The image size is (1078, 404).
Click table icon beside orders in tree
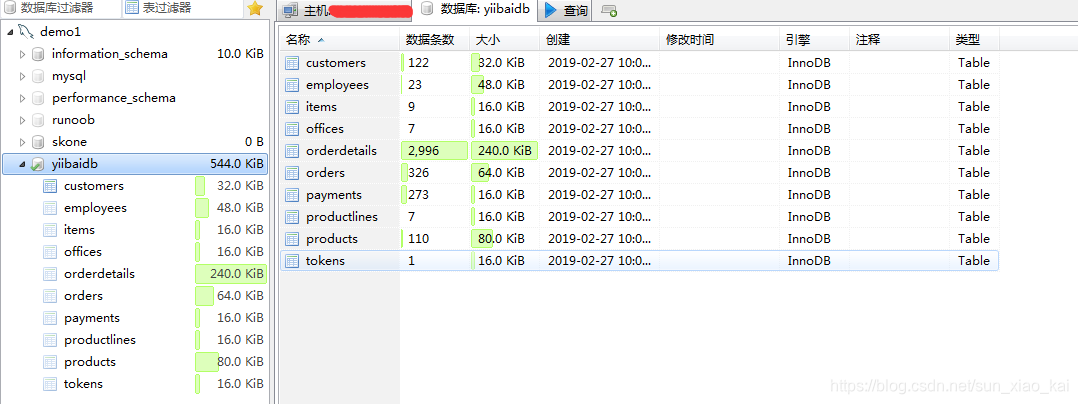(x=50, y=295)
